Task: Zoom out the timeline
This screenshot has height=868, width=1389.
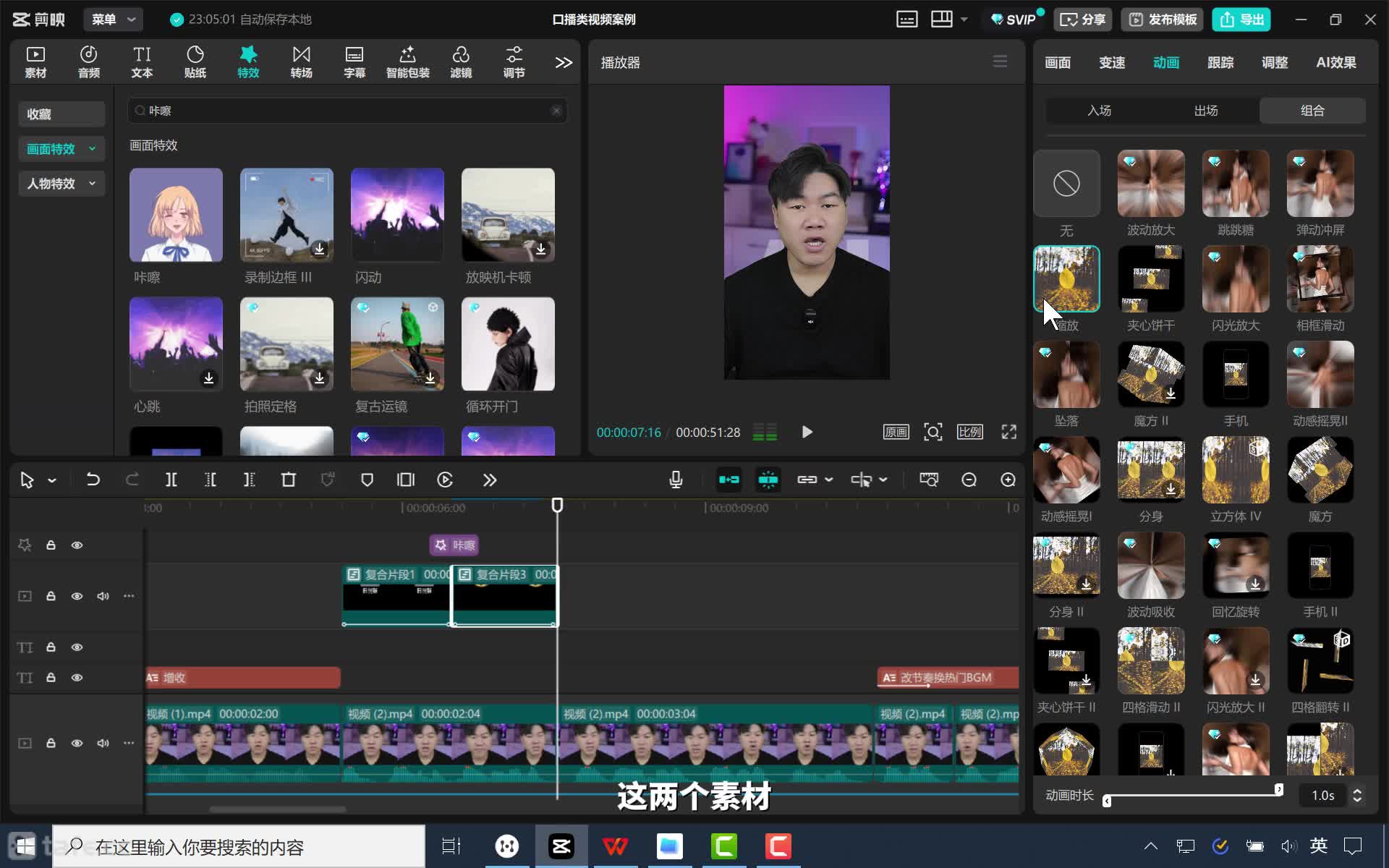Action: (969, 480)
